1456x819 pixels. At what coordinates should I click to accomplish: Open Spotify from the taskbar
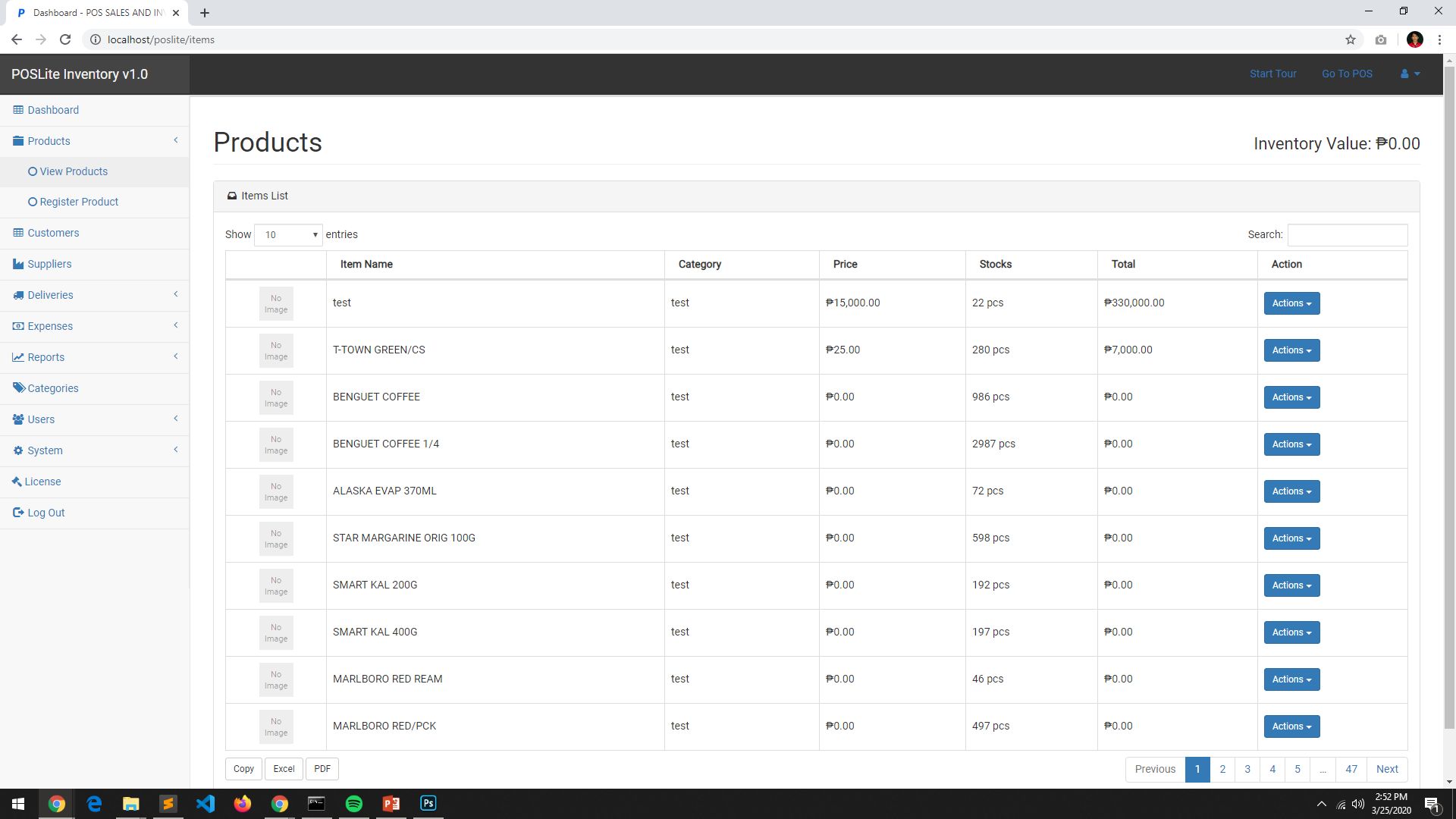[x=354, y=804]
